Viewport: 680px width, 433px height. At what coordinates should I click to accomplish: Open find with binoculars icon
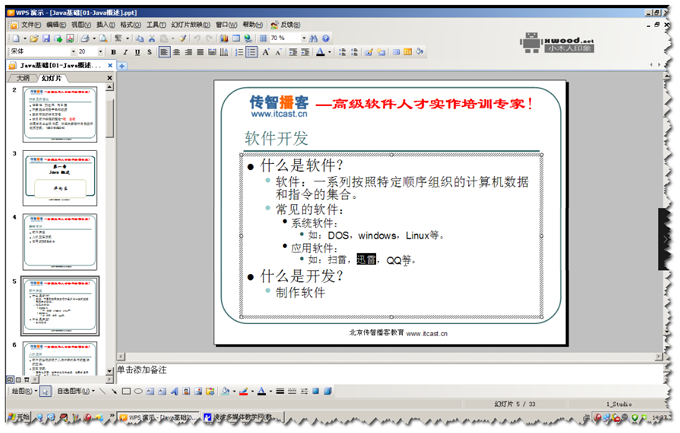click(x=314, y=39)
